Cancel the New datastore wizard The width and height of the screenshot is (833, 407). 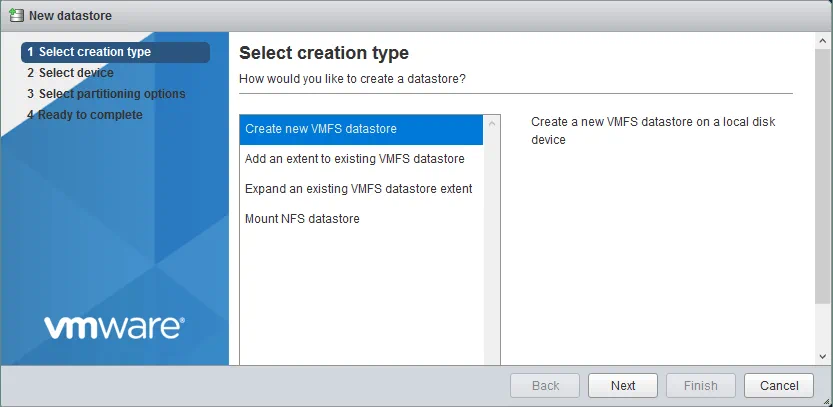(779, 386)
